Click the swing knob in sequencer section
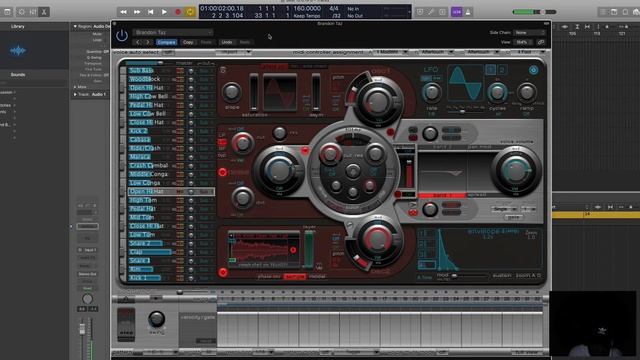 156,319
